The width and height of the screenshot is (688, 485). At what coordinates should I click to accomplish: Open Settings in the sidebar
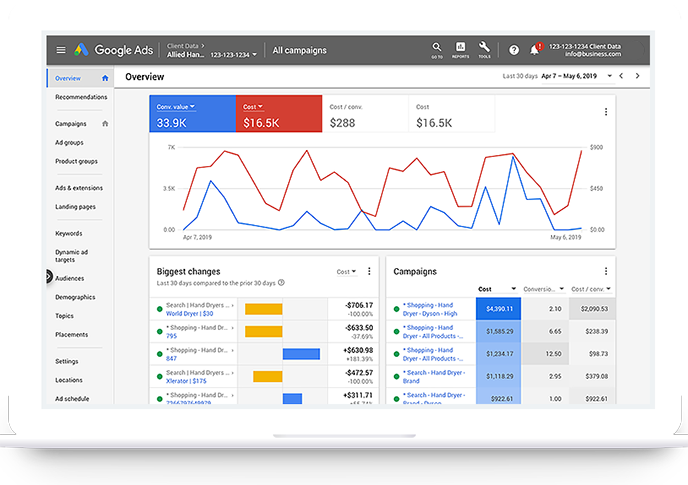(x=67, y=361)
